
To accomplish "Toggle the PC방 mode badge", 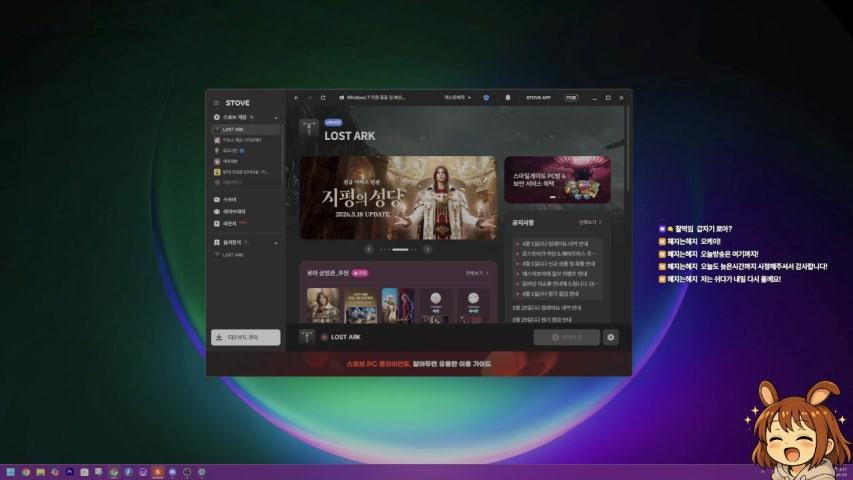I will (570, 98).
